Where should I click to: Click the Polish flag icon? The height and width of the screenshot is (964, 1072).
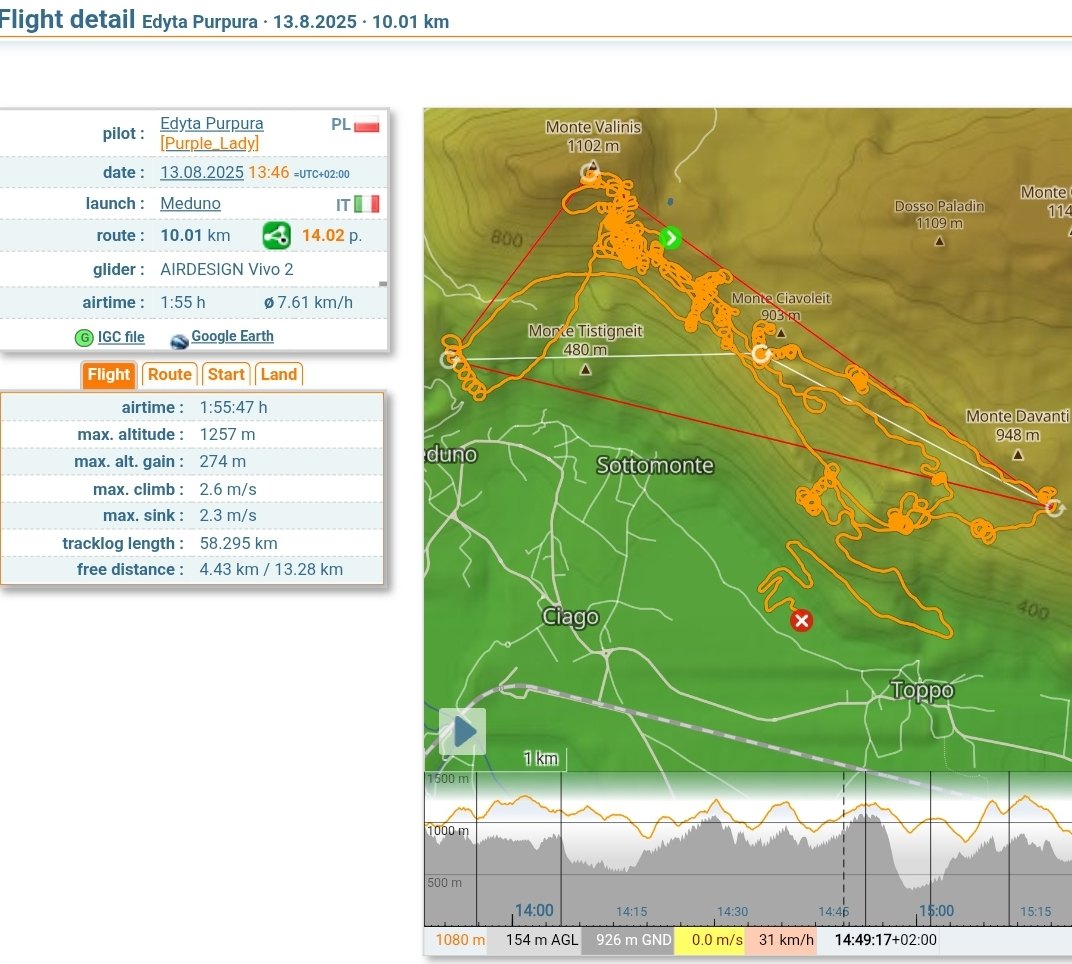[367, 125]
